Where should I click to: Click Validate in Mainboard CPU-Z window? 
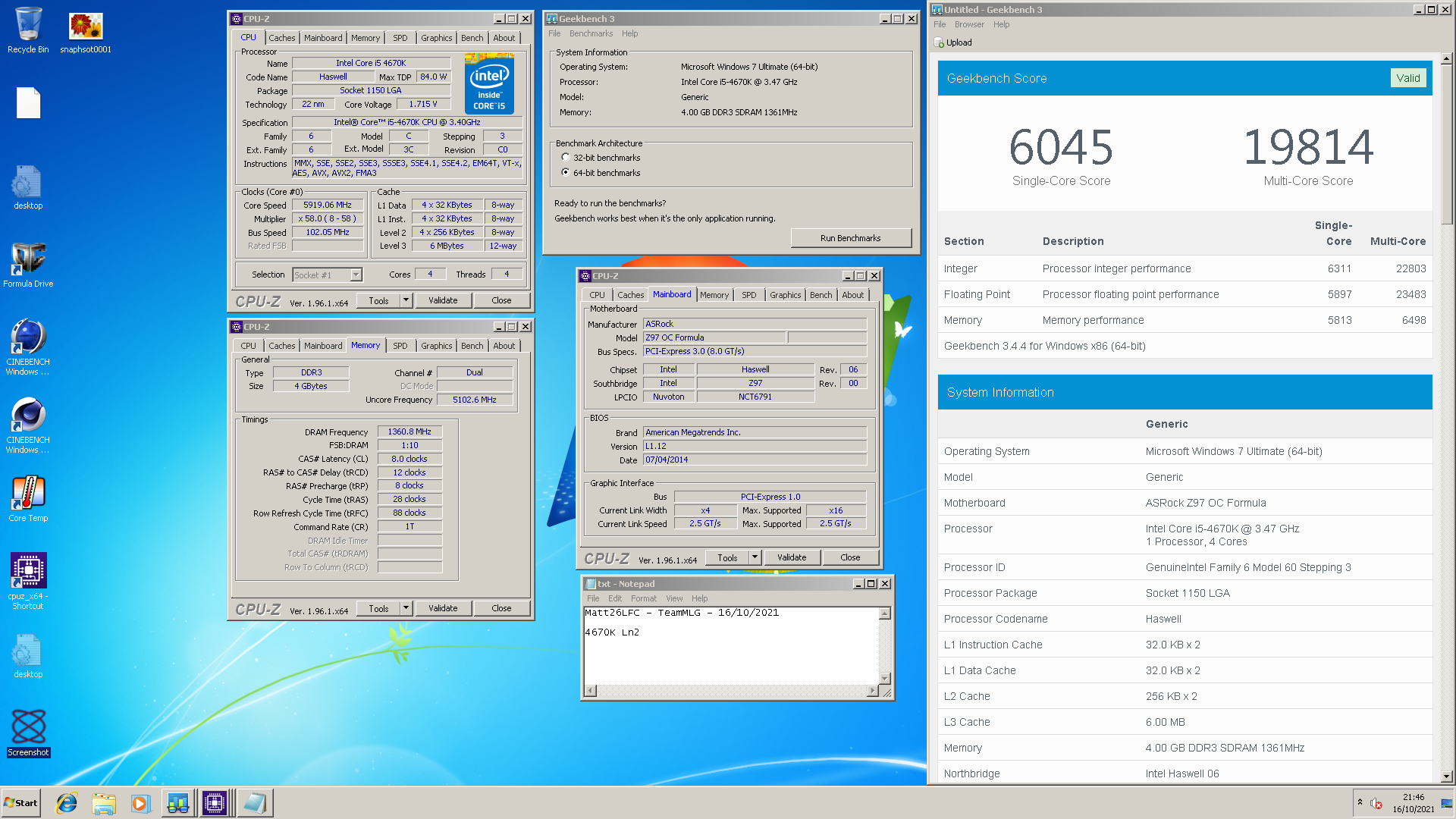tap(792, 557)
